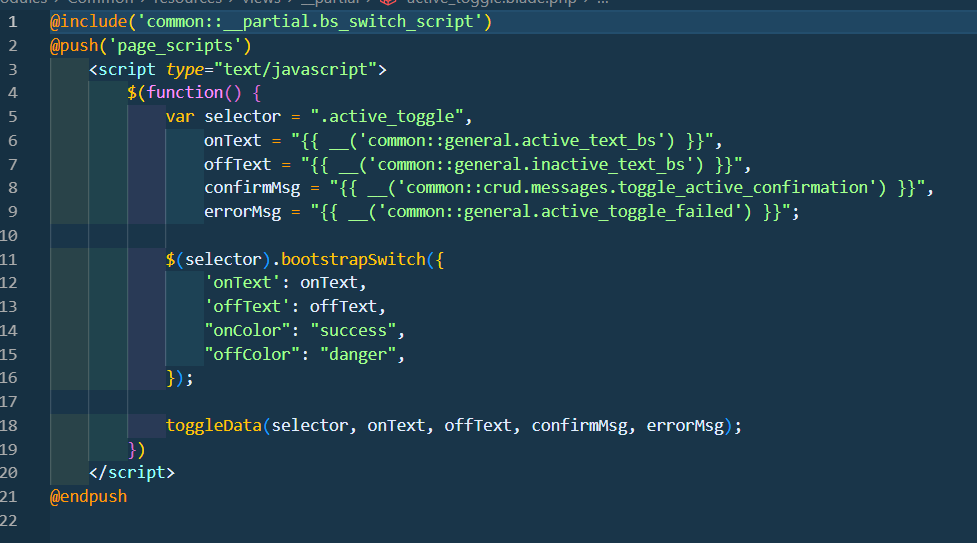
Task: Click the ".active_toggle" string
Action: pos(386,117)
